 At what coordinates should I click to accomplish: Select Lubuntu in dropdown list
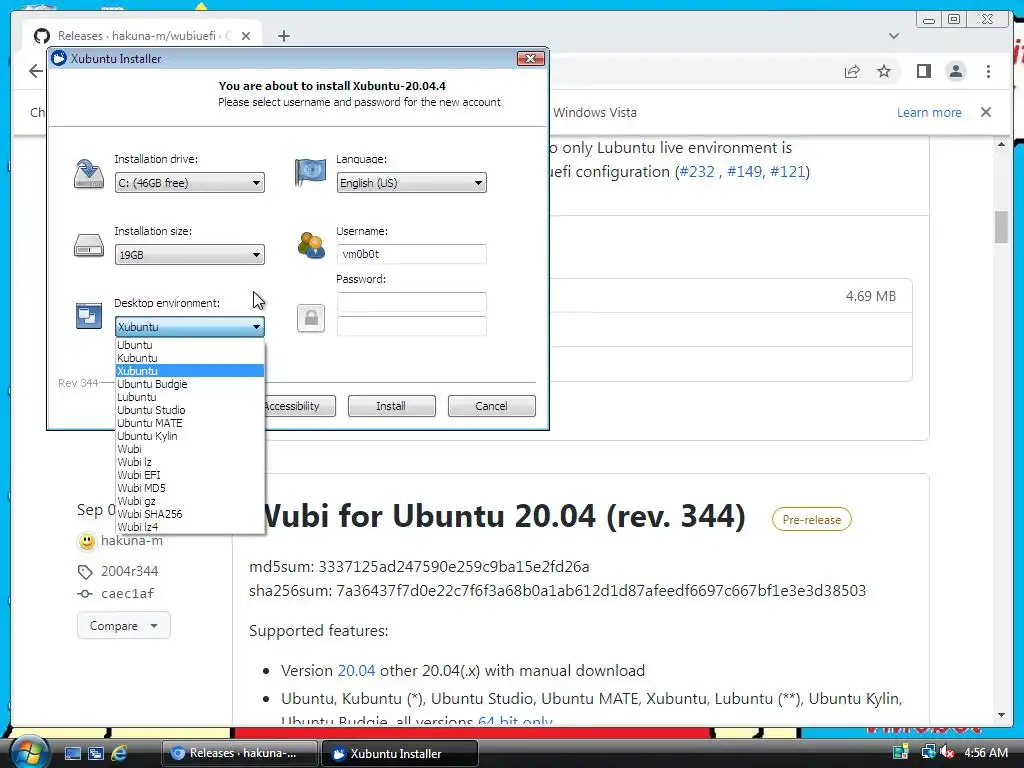pyautogui.click(x=189, y=397)
